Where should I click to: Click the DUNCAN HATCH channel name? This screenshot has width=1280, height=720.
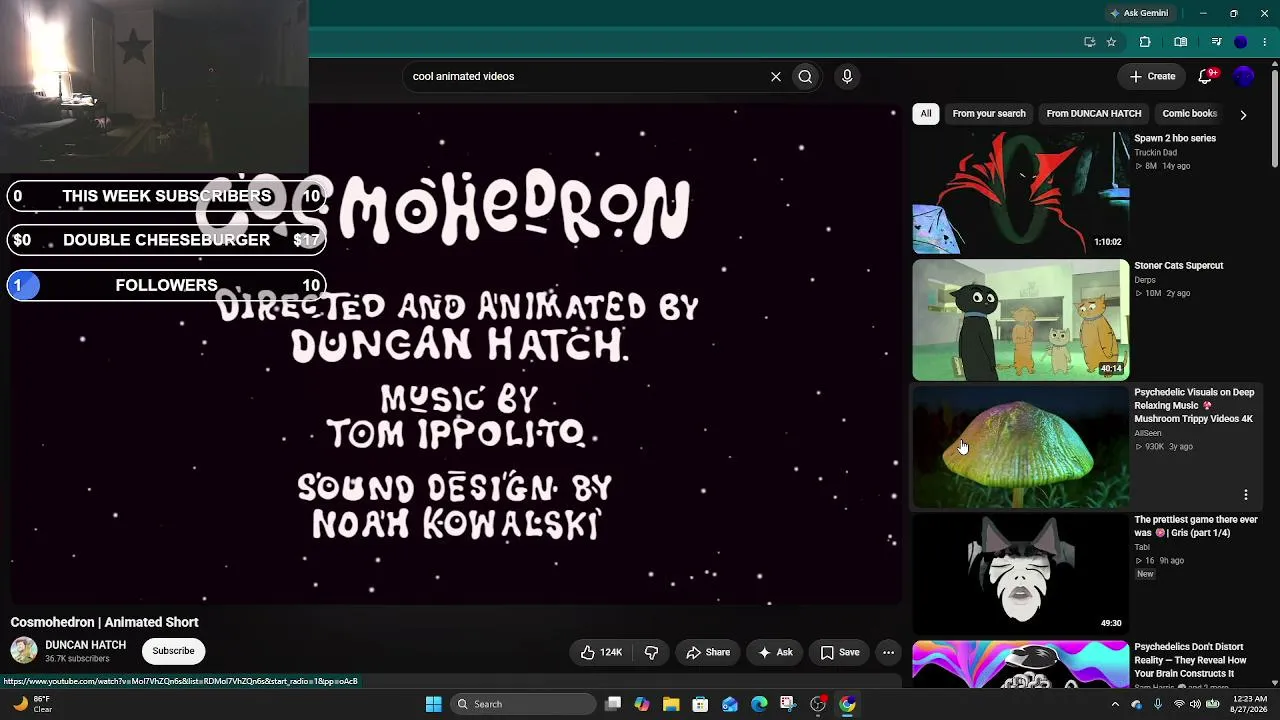86,645
